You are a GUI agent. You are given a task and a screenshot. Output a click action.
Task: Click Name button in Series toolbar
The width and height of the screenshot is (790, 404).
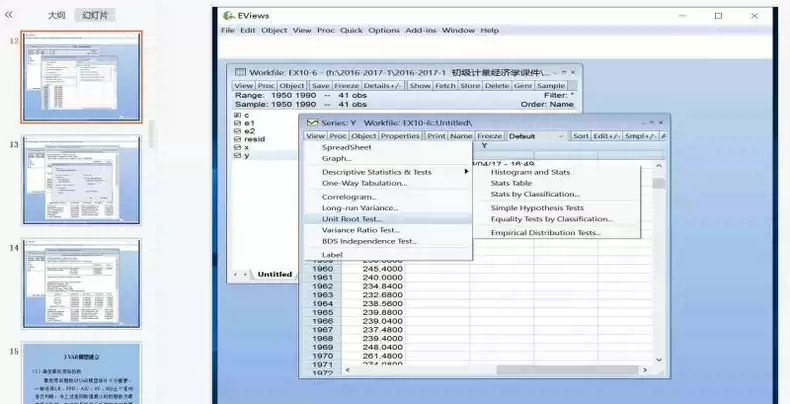[461, 136]
